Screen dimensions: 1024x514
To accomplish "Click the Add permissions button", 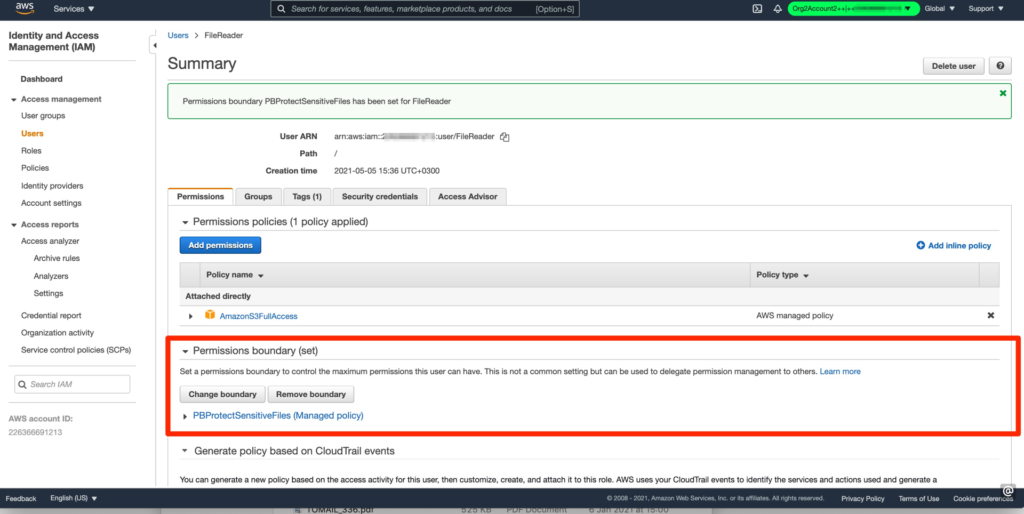I will point(220,246).
